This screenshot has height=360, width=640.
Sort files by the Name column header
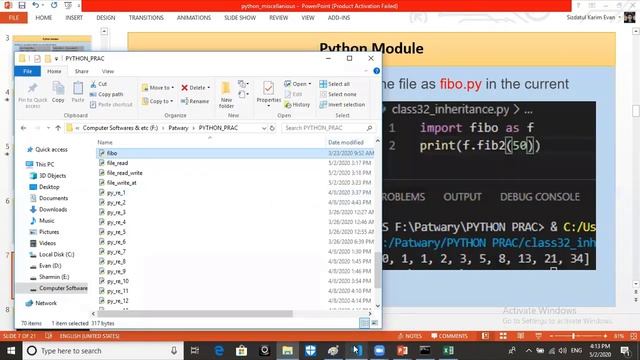pos(105,142)
